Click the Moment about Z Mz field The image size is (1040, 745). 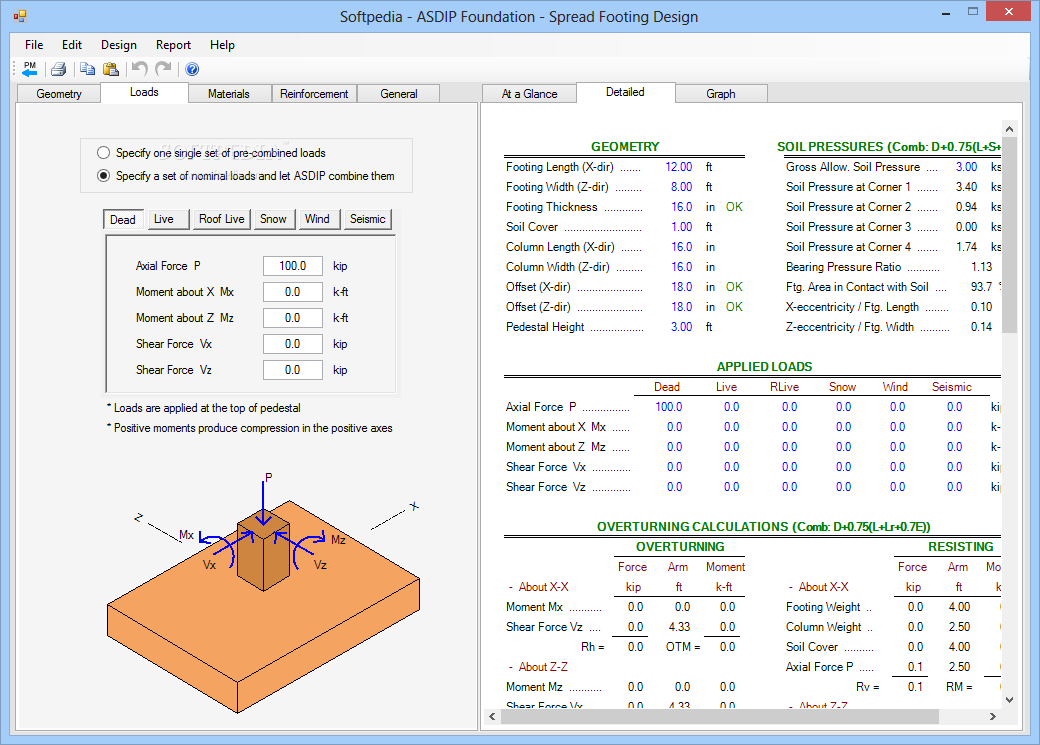coord(292,318)
